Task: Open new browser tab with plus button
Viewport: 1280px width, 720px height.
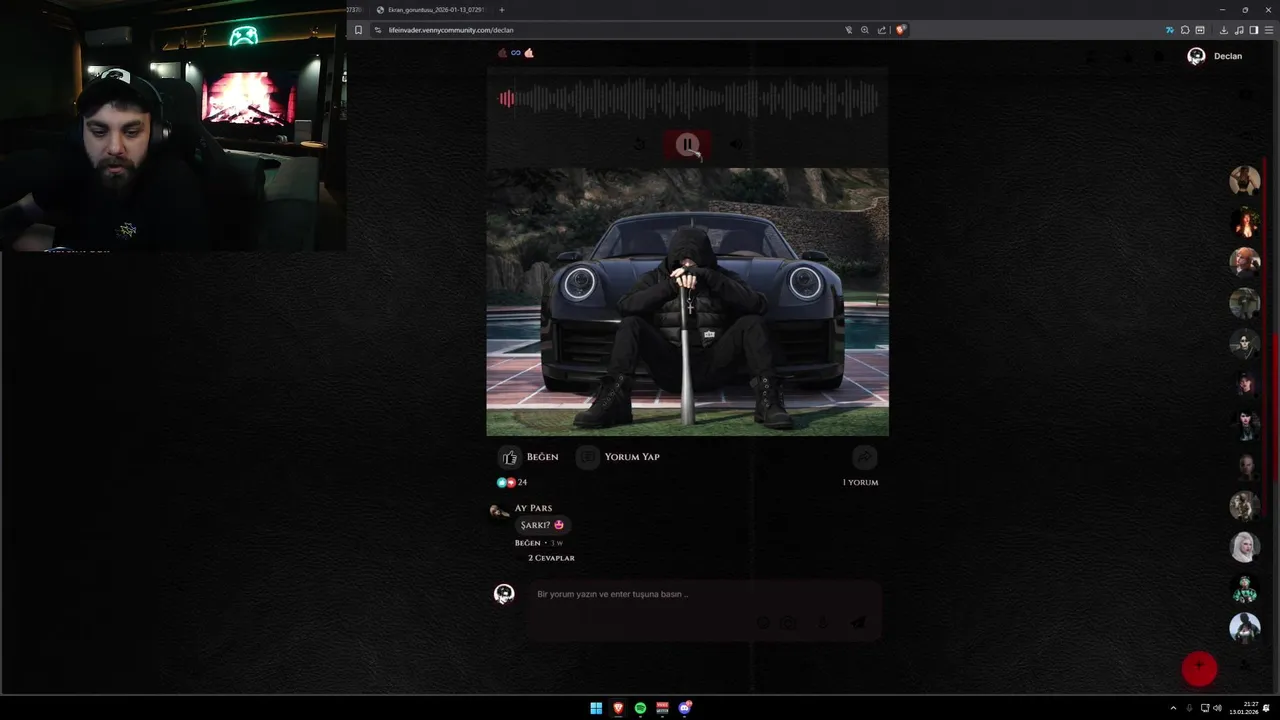Action: tap(502, 10)
